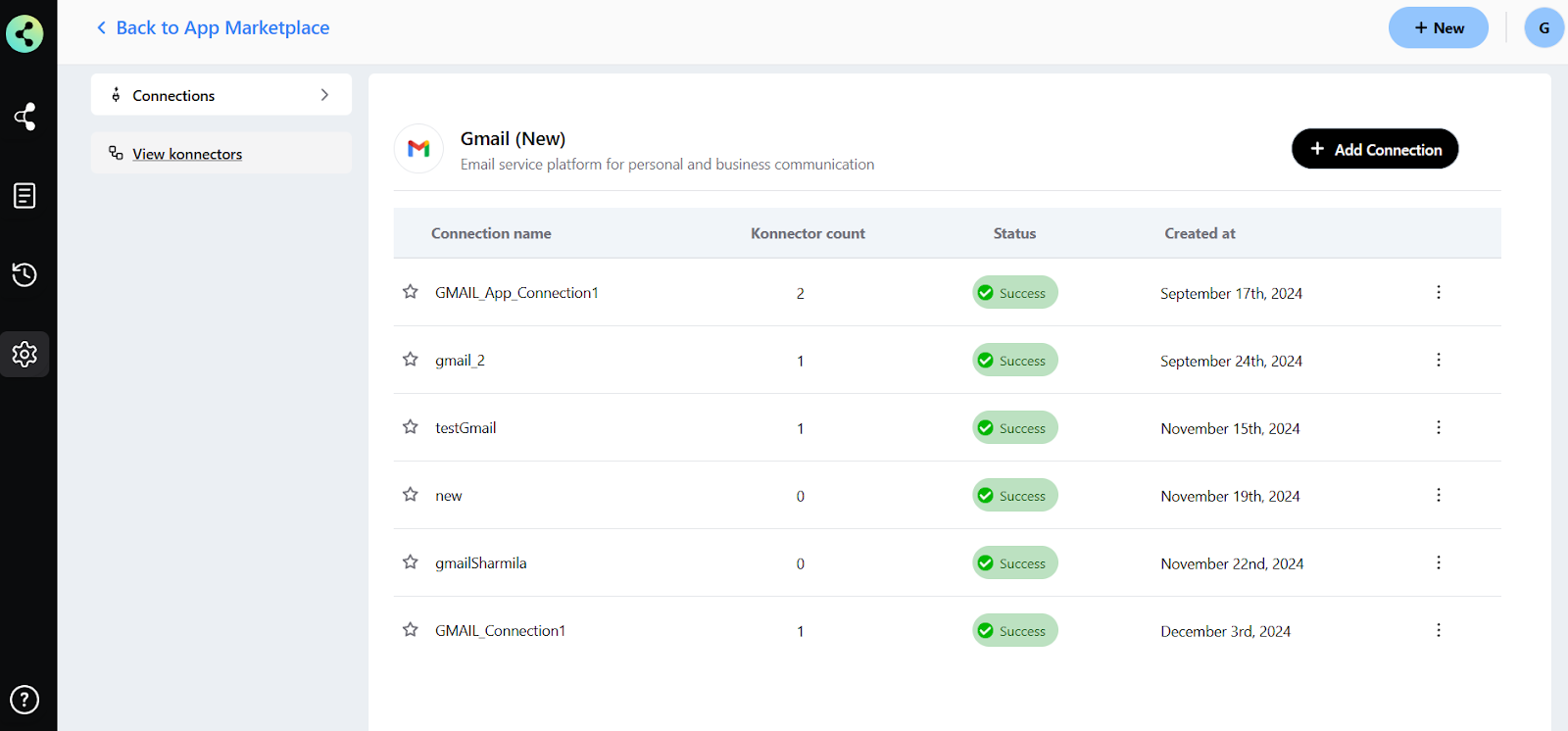The height and width of the screenshot is (731, 1568).
Task: Click the Connection name column header
Action: [491, 233]
